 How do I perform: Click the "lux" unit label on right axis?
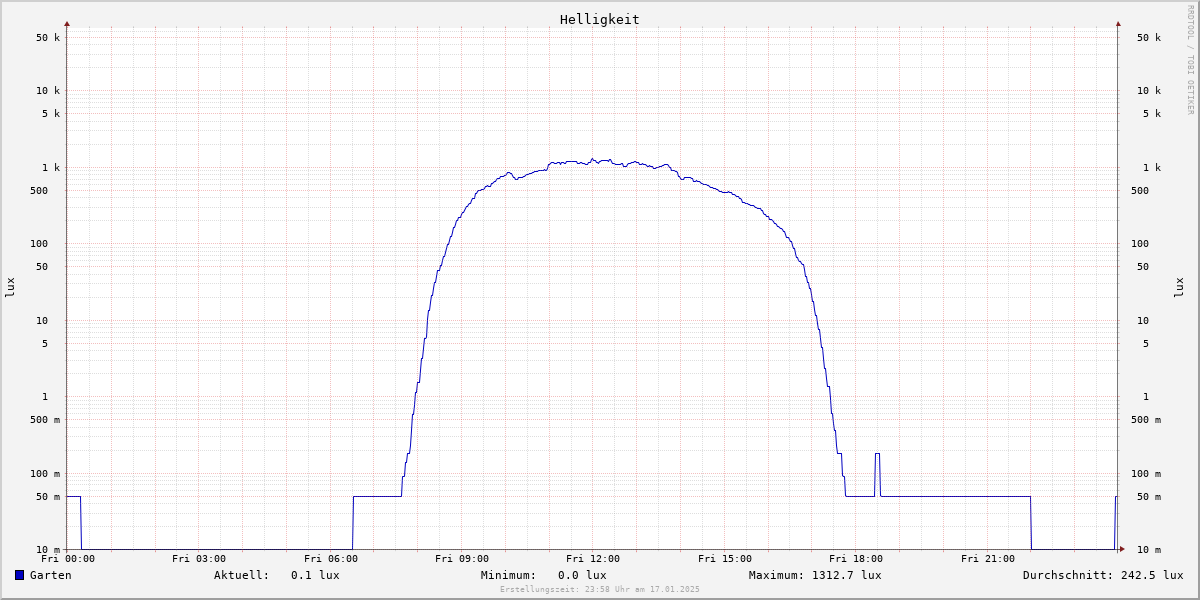tap(1179, 287)
